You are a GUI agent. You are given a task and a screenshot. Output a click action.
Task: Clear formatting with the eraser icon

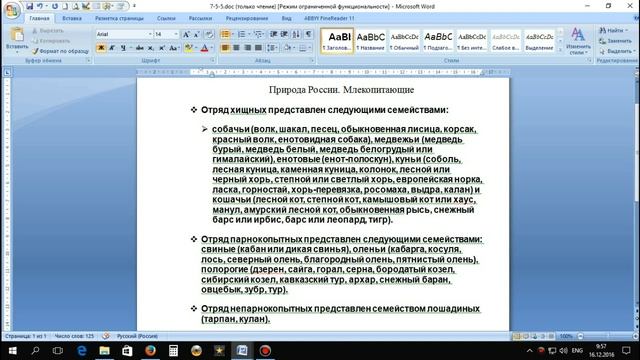(x=209, y=34)
